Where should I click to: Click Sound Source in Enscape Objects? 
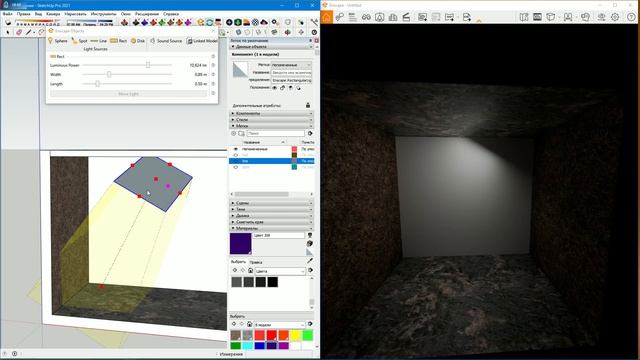(x=165, y=41)
